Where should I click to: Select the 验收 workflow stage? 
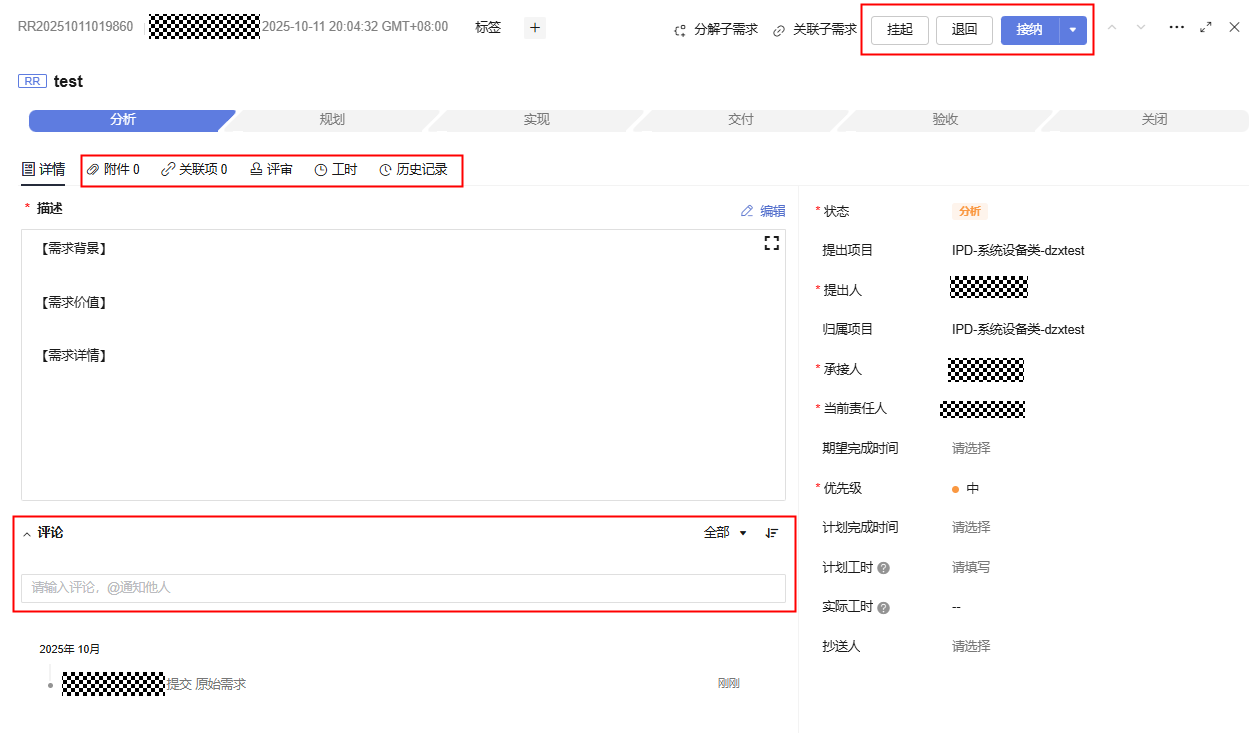pos(945,120)
